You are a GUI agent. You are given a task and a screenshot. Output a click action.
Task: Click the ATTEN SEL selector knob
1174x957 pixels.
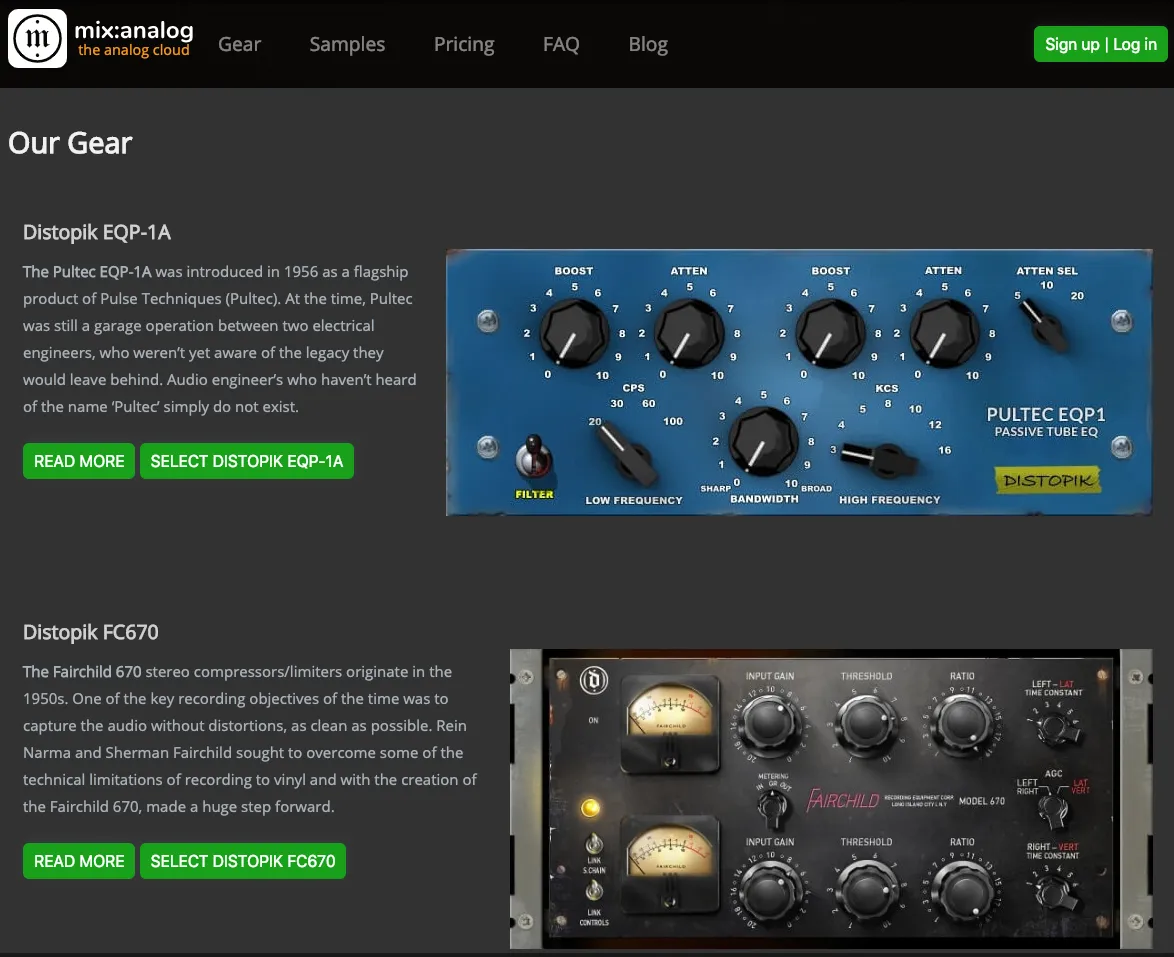(x=1046, y=326)
